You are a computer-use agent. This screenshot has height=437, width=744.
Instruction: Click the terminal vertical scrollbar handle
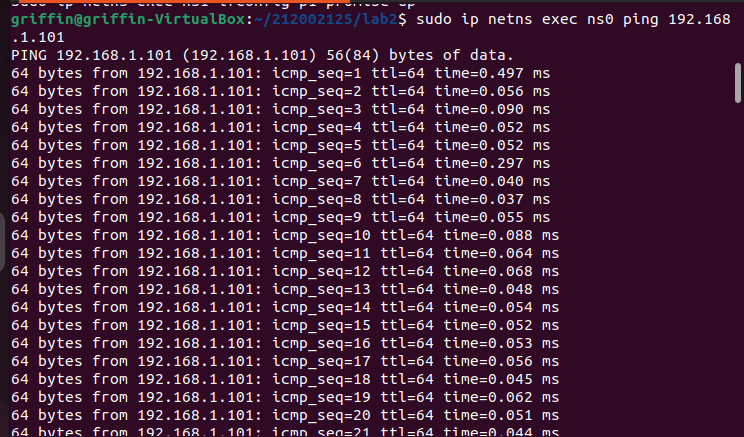click(x=737, y=83)
